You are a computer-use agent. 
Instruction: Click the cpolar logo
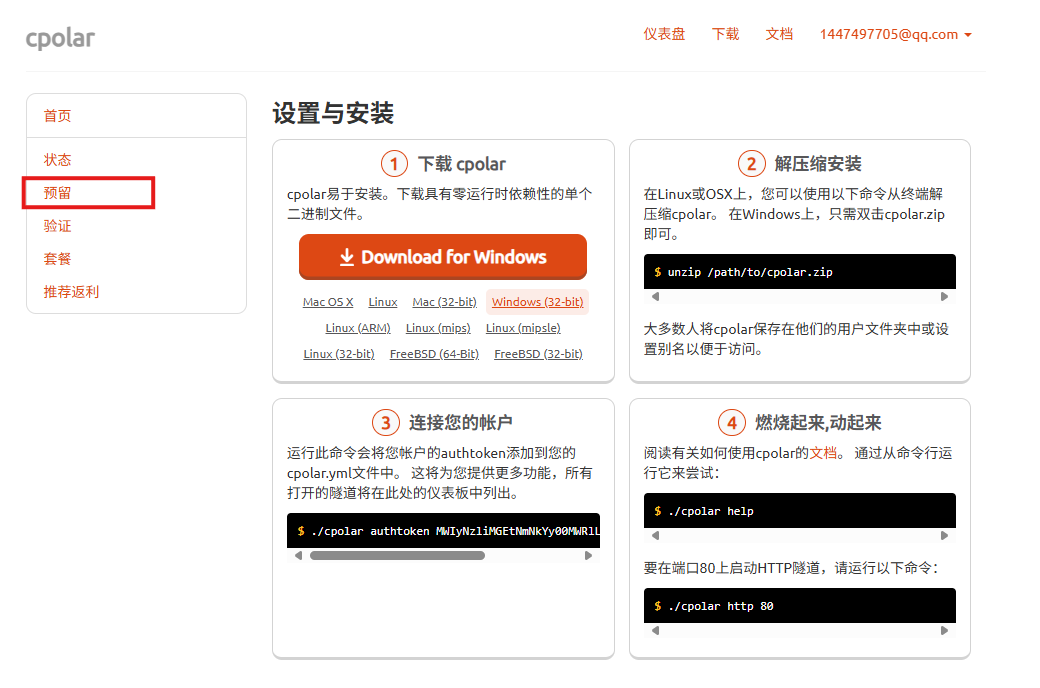pyautogui.click(x=60, y=38)
